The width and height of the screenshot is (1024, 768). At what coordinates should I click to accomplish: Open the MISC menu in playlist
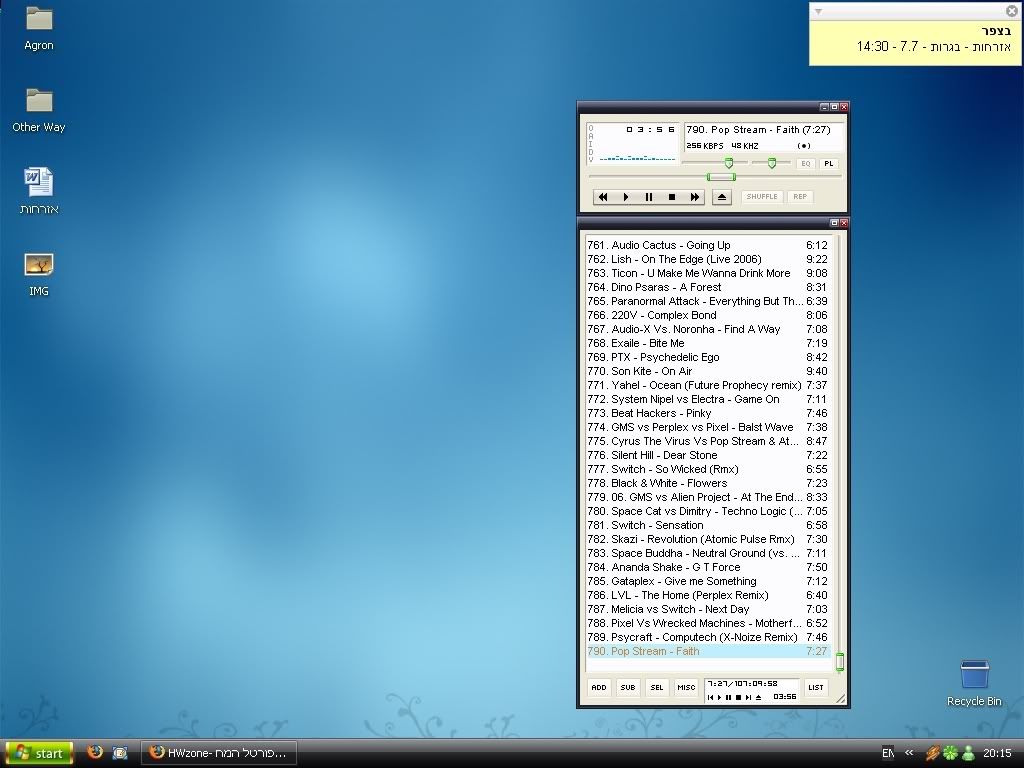click(x=686, y=687)
